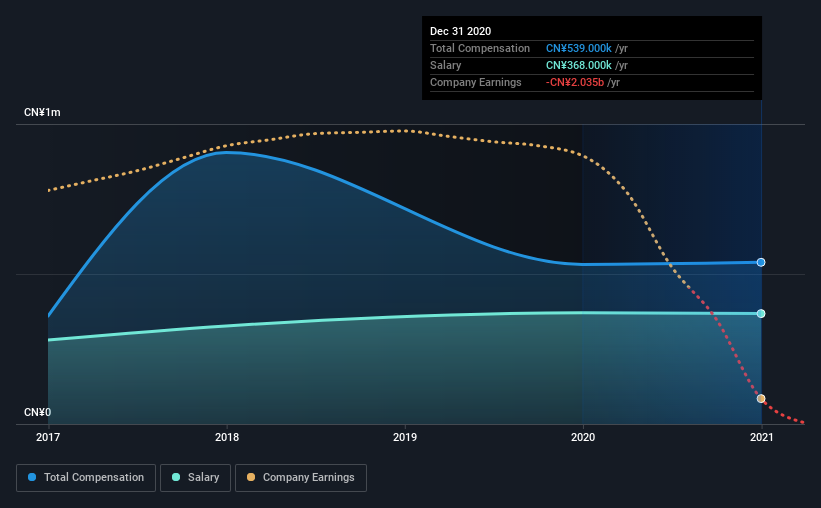Click the CN¥1m y-axis label

tap(42, 113)
